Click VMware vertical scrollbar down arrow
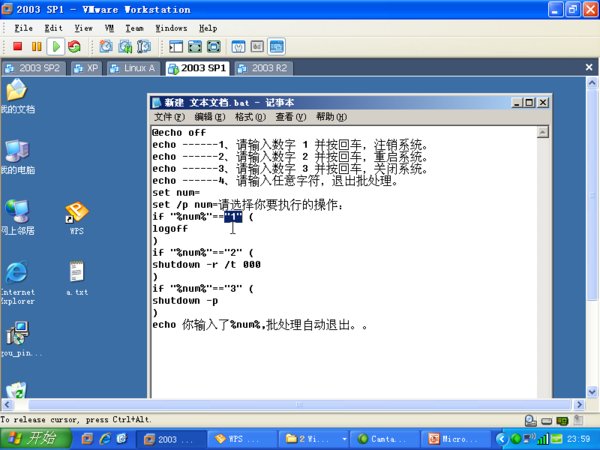 pyautogui.click(x=592, y=391)
